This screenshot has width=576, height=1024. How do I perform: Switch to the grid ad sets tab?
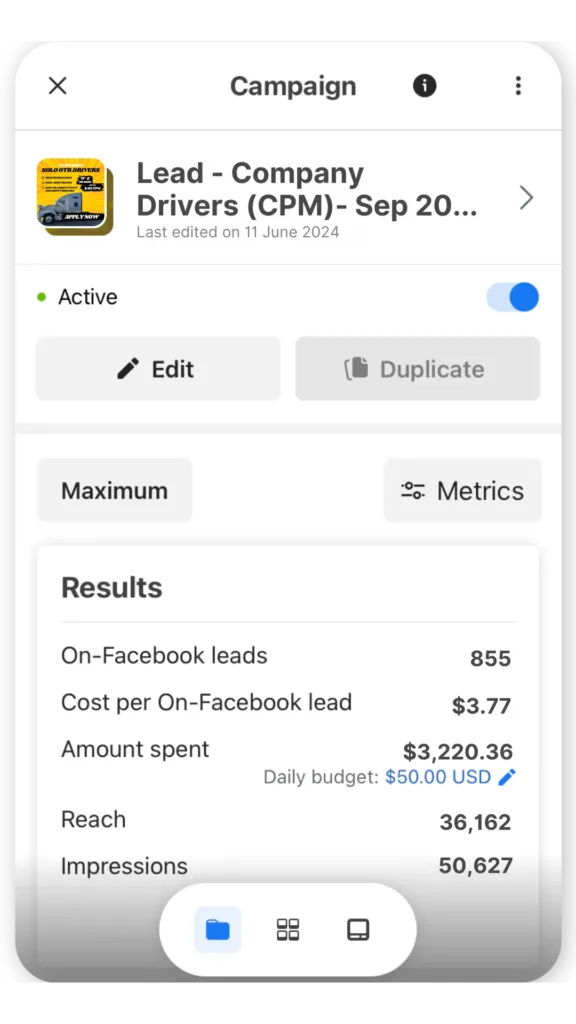pyautogui.click(x=288, y=929)
